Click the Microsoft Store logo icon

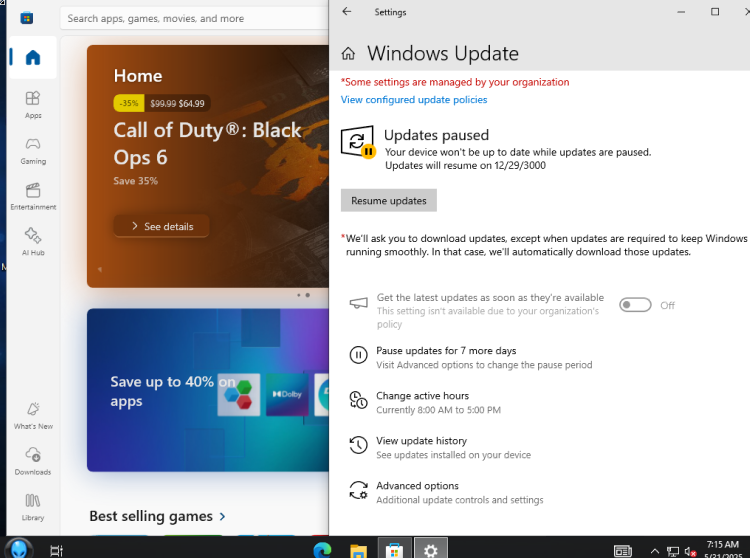point(27,18)
